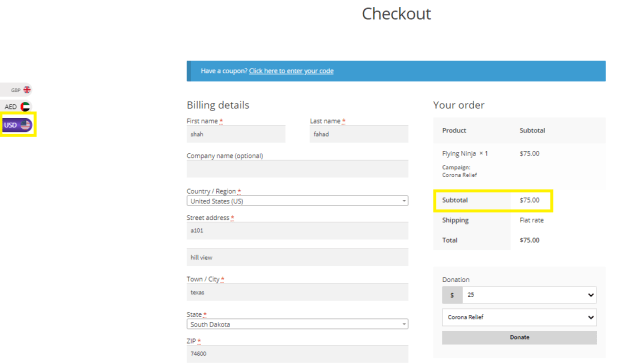Open the State dropdown South Dakota
Viewport: 620px width, 364px height.
click(x=297, y=324)
